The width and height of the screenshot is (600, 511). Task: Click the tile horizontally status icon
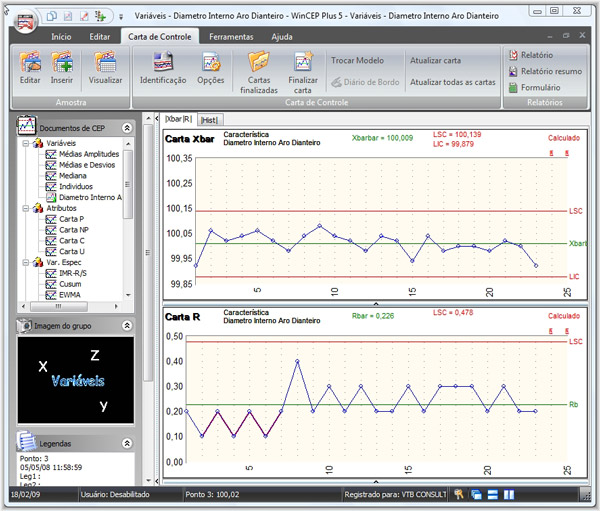pyautogui.click(x=493, y=495)
